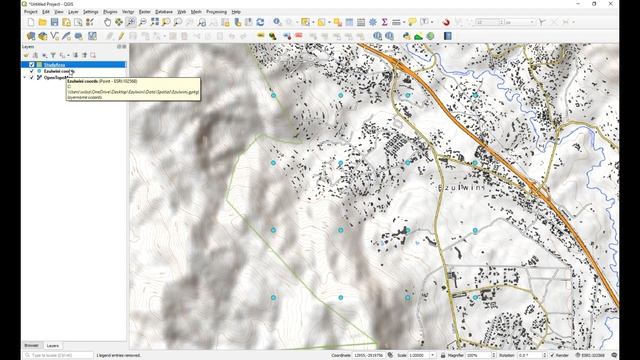Viewport: 640px width, 360px height.
Task: Open the Select Features tool dropdown arrow
Action: [313, 22]
